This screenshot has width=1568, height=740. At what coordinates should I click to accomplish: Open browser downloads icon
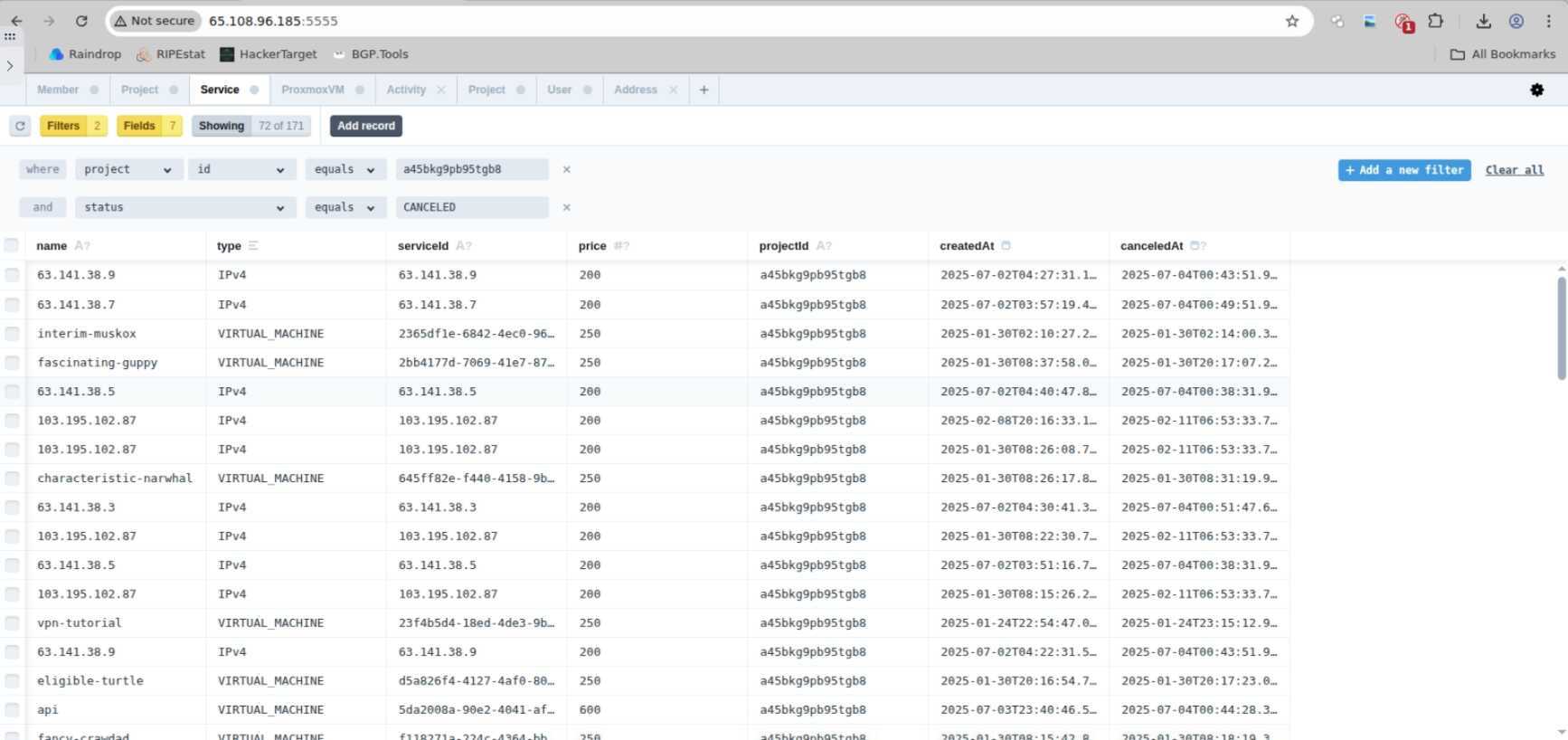click(x=1483, y=21)
